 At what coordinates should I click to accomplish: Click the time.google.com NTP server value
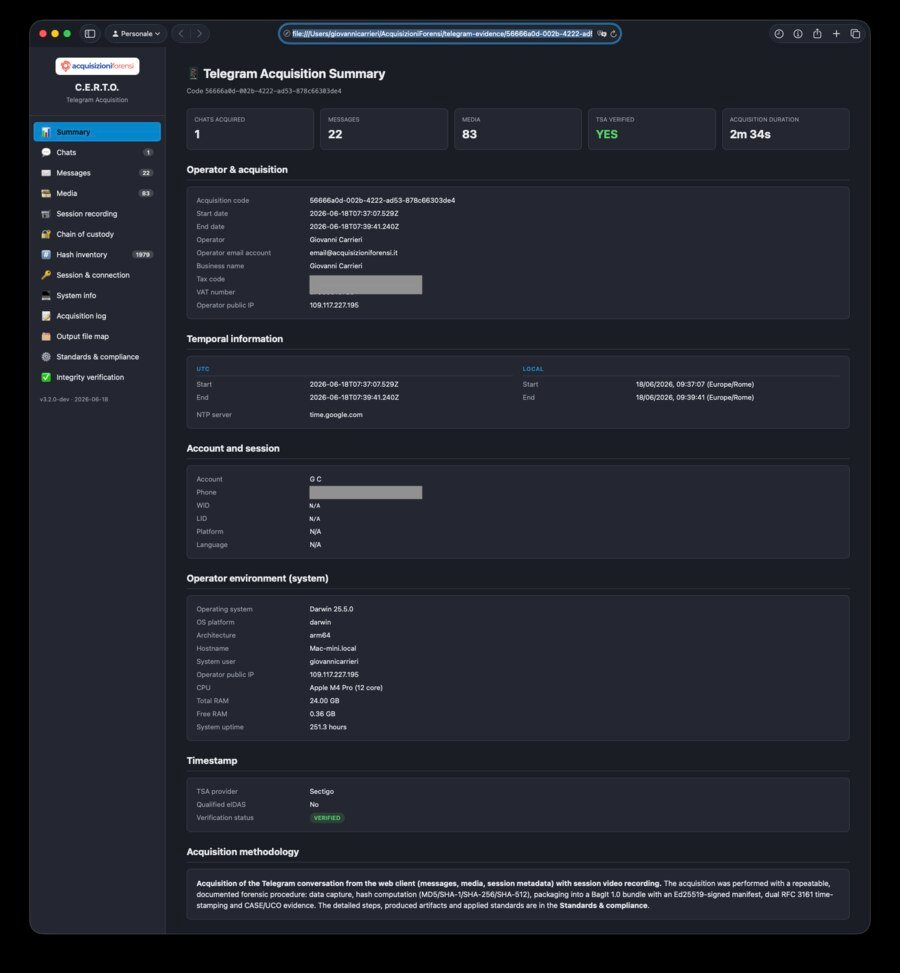pos(336,415)
